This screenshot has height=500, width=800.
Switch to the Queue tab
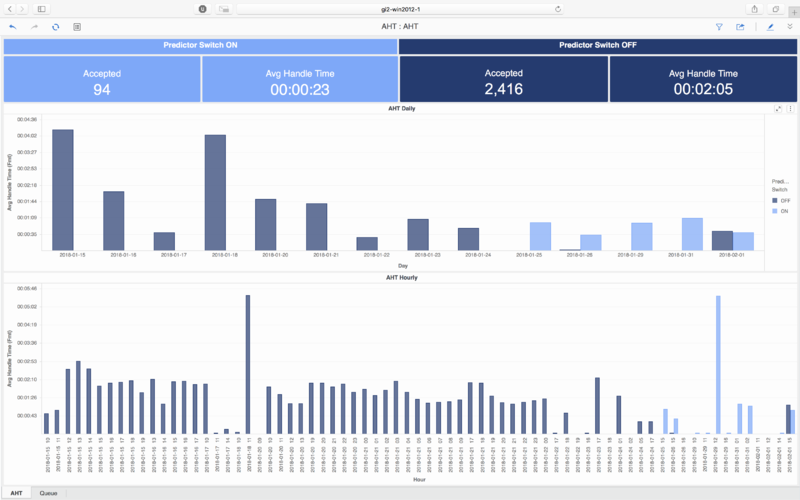coord(47,493)
